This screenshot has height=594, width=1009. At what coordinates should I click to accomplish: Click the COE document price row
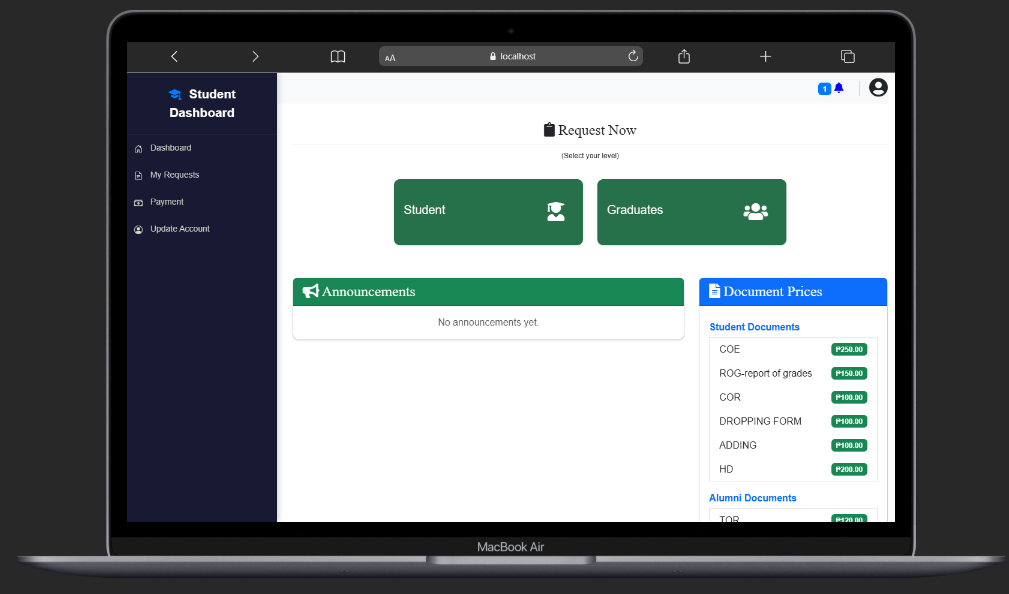792,349
